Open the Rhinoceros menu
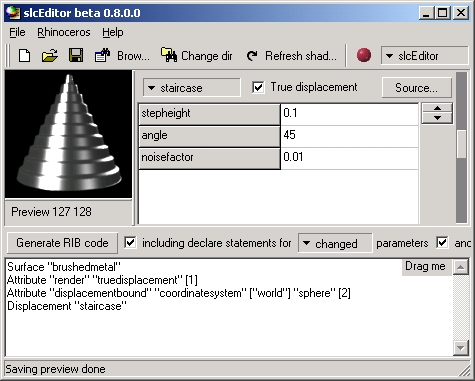The image size is (475, 381). pyautogui.click(x=64, y=32)
